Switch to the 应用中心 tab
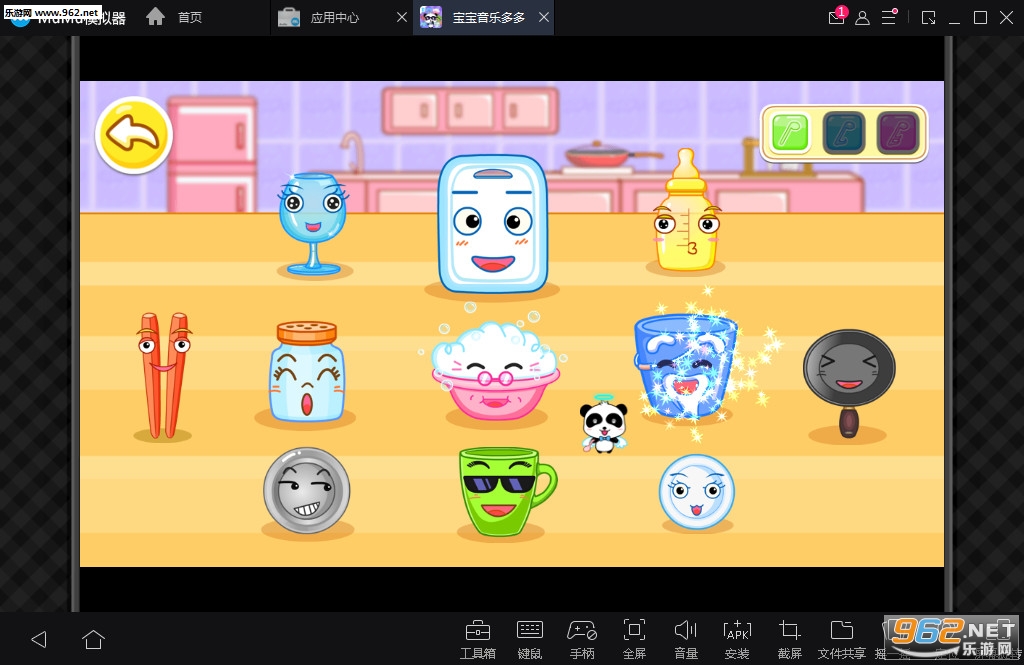Screen dimensions: 1024x665 tap(334, 18)
